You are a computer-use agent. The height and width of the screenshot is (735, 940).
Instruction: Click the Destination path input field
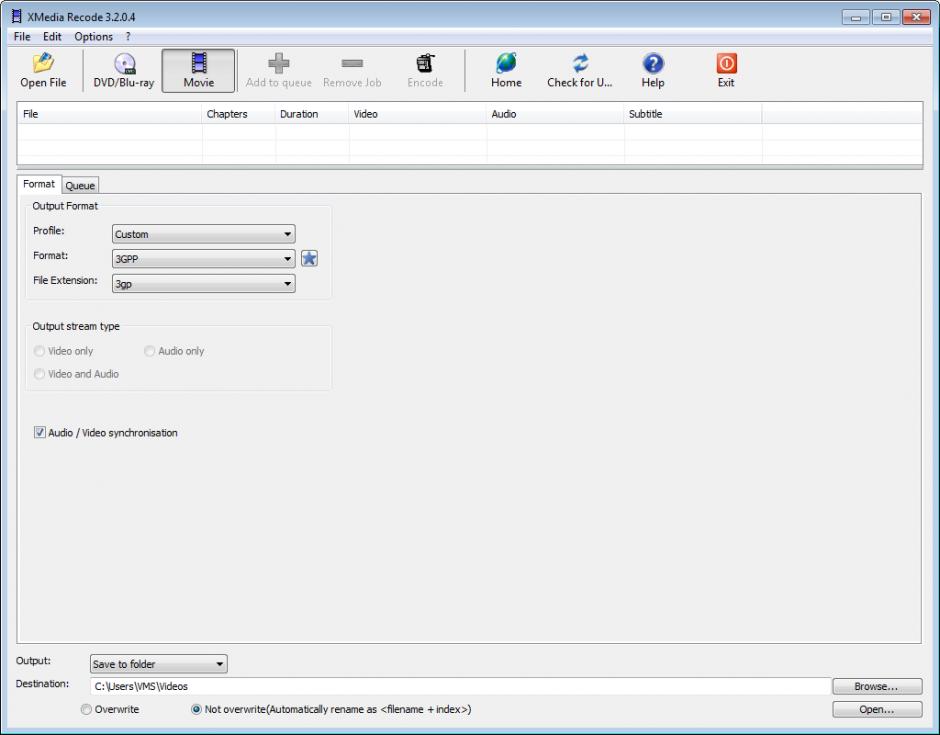(x=460, y=686)
